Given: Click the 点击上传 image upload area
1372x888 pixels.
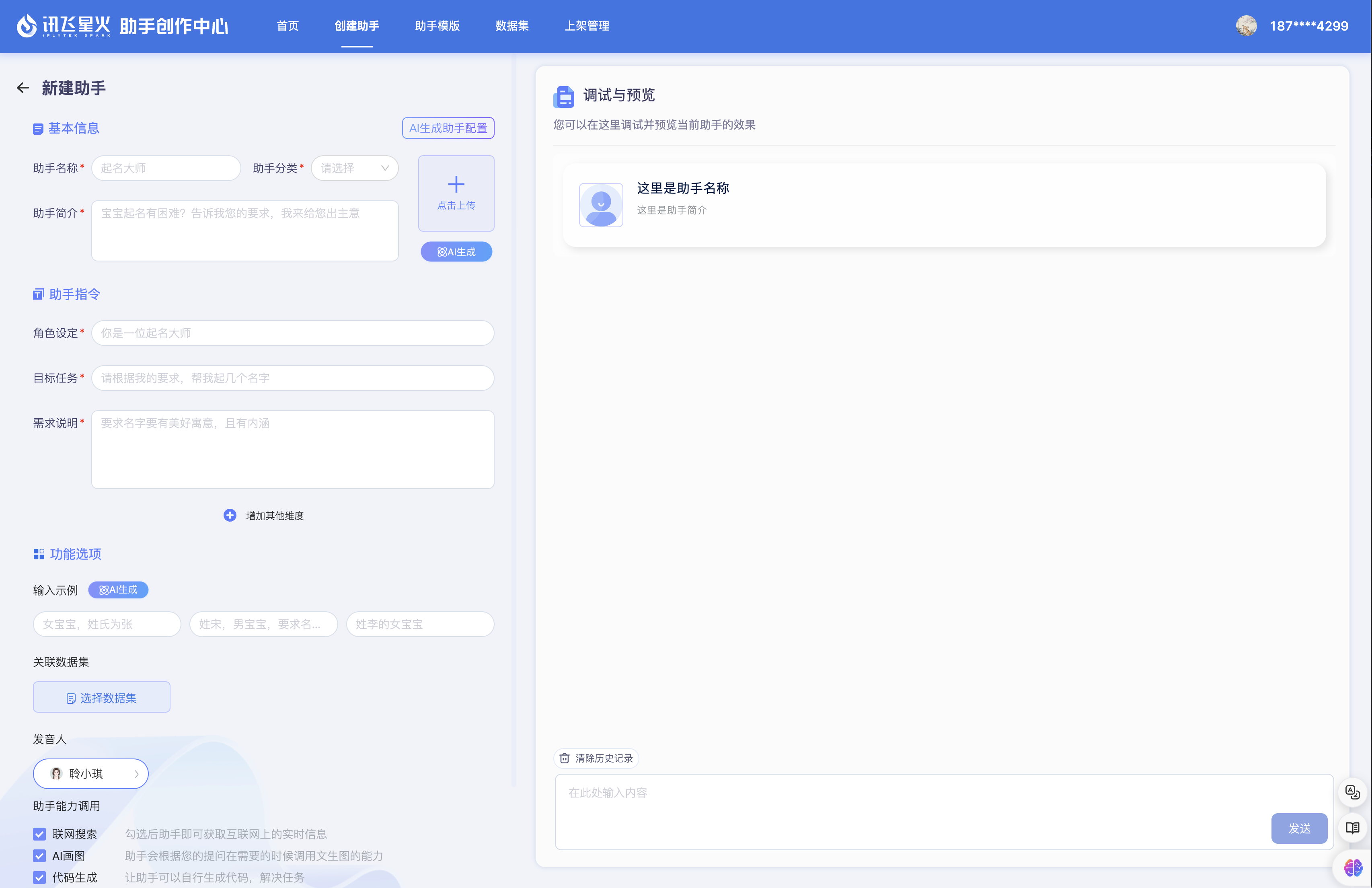Looking at the screenshot, I should coord(456,193).
